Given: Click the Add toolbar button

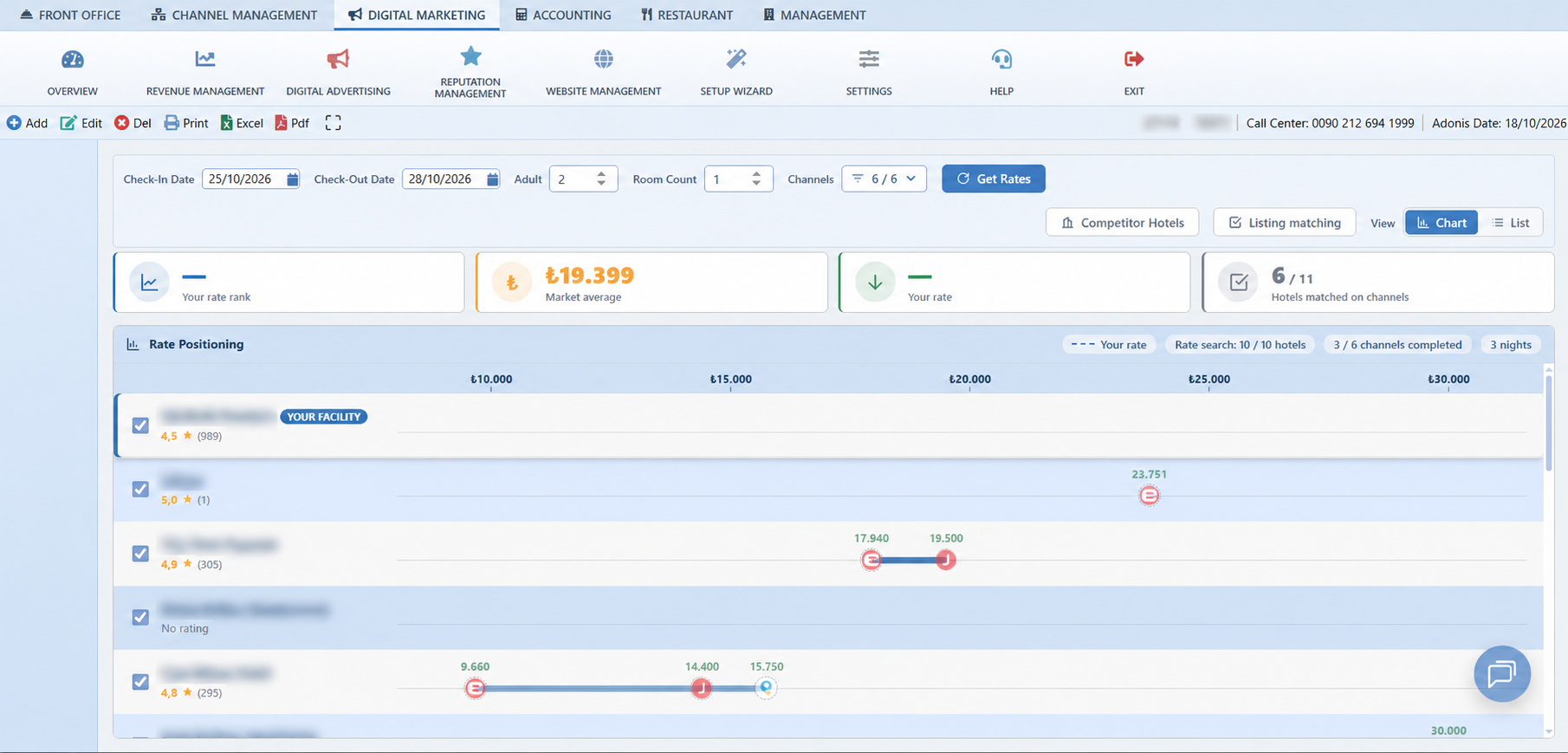Looking at the screenshot, I should [x=28, y=123].
